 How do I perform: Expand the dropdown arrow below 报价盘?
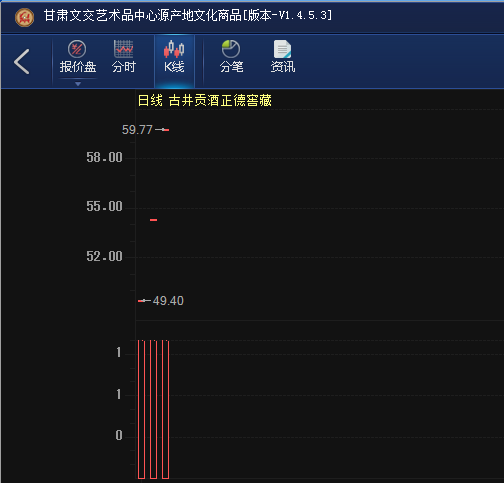tap(78, 84)
